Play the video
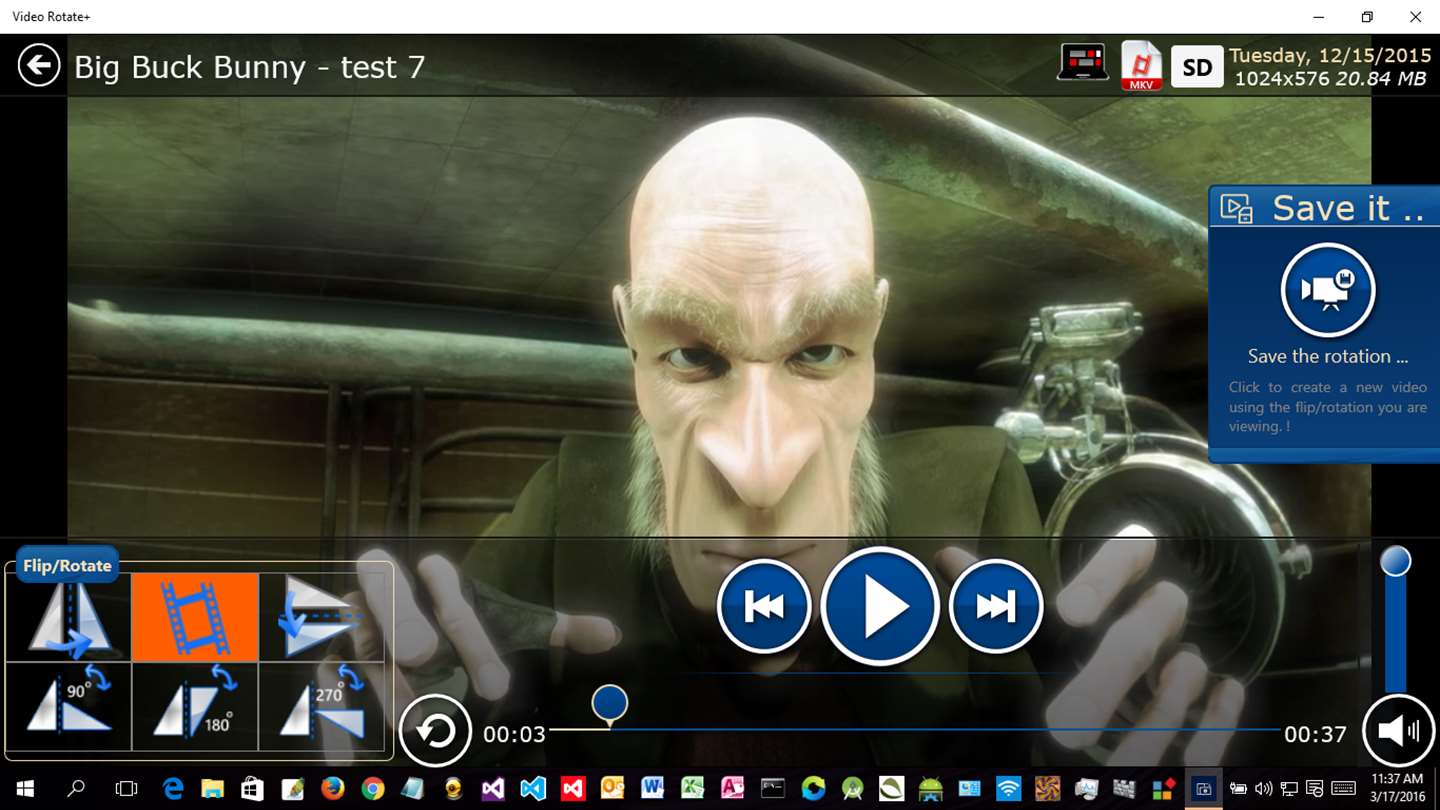Screen dimensions: 1440x810 [x=880, y=606]
